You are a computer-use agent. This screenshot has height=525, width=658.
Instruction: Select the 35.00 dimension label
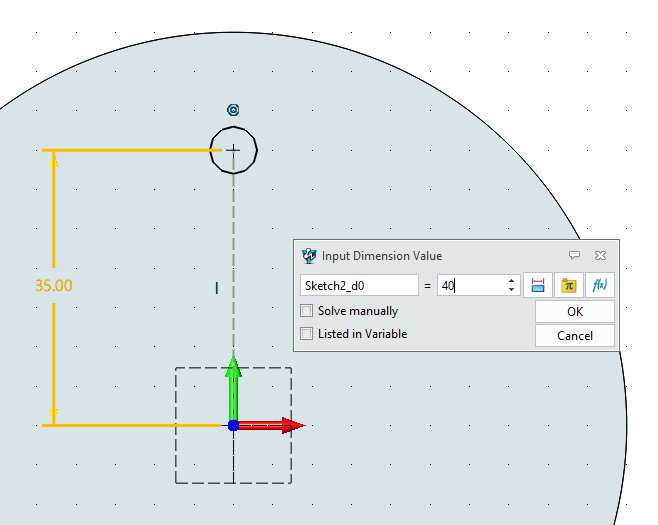(54, 285)
